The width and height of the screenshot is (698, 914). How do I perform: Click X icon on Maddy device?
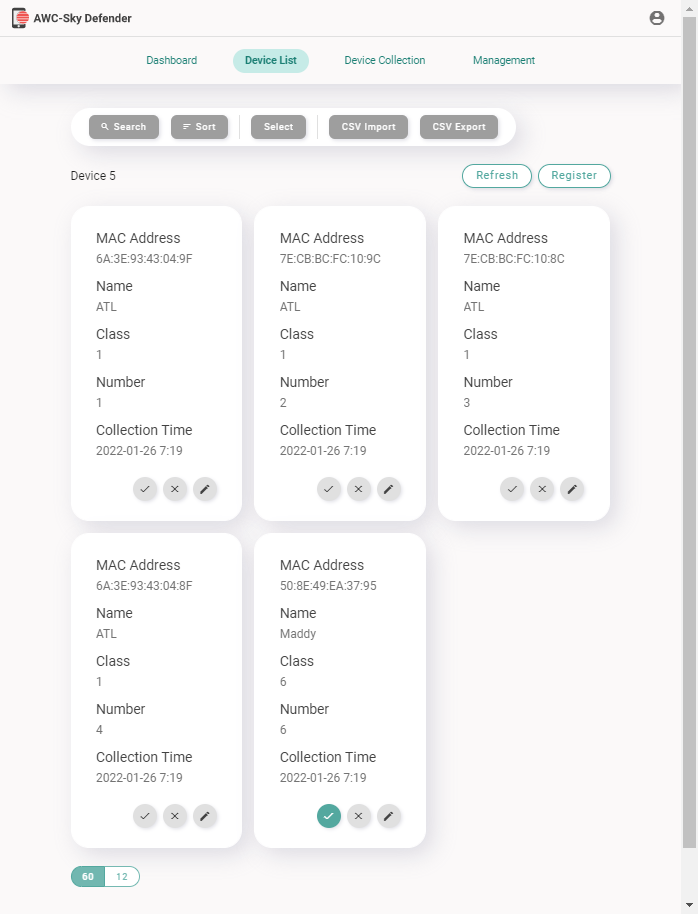[x=358, y=816]
